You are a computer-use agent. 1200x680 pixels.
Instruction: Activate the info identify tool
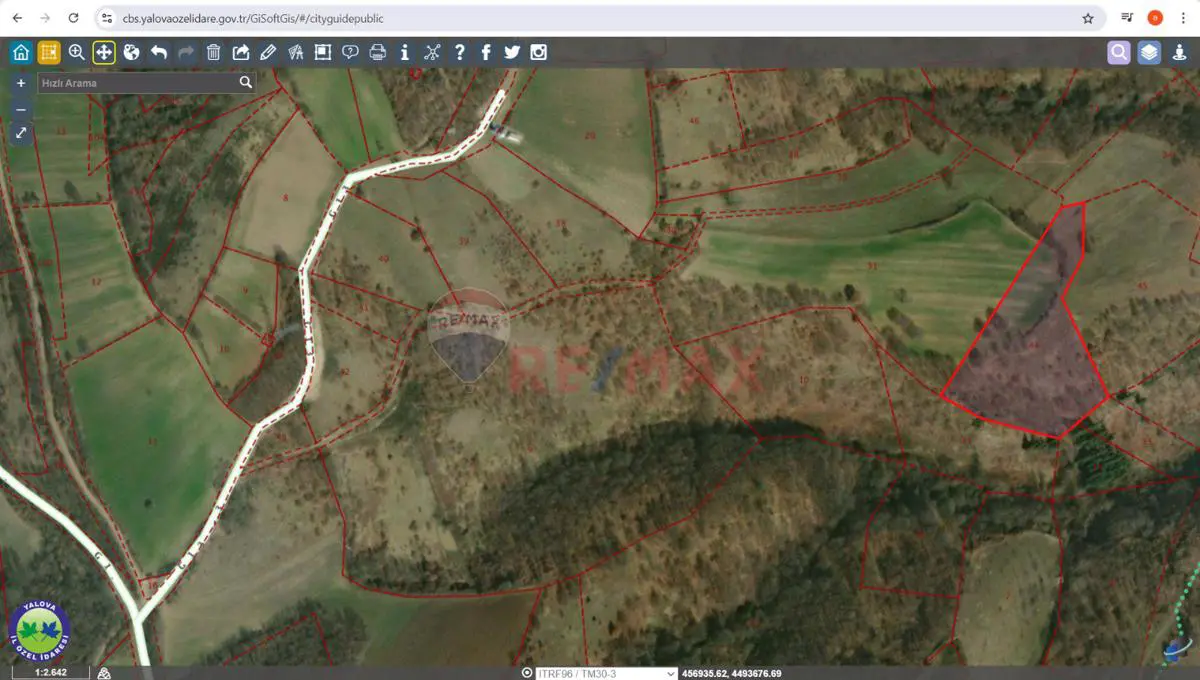pyautogui.click(x=404, y=52)
